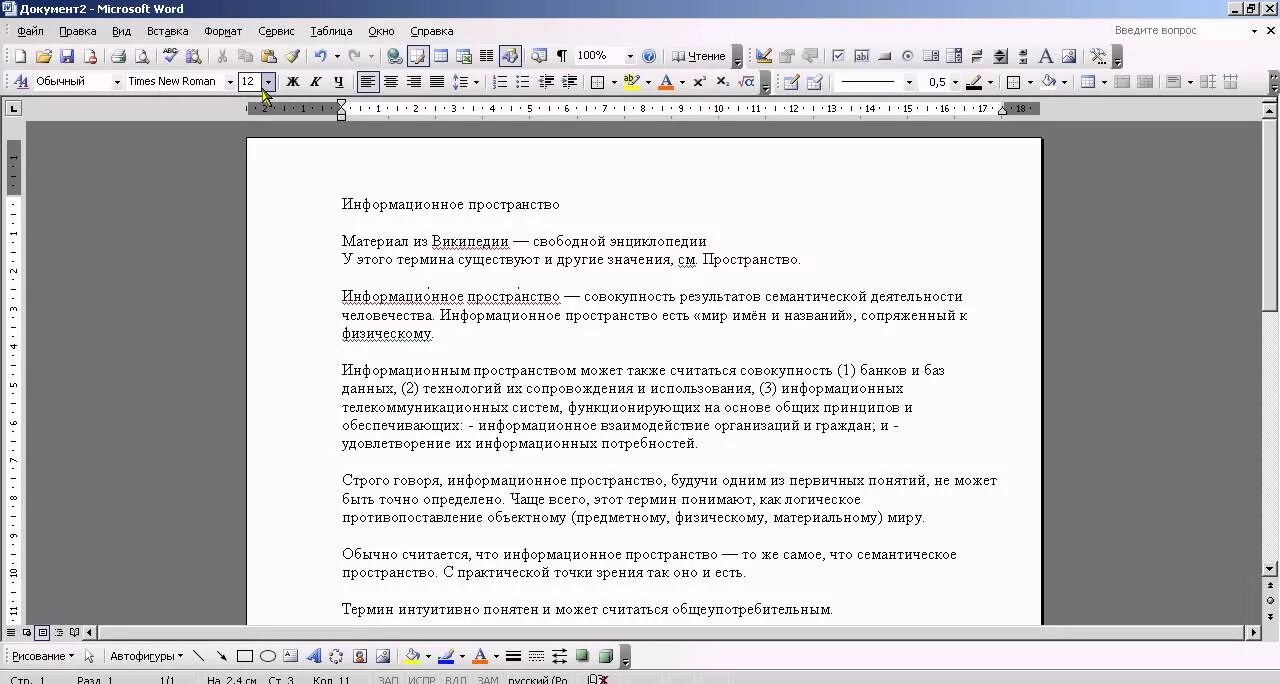The image size is (1280, 684).
Task: Open the Формат menu
Action: pyautogui.click(x=223, y=31)
